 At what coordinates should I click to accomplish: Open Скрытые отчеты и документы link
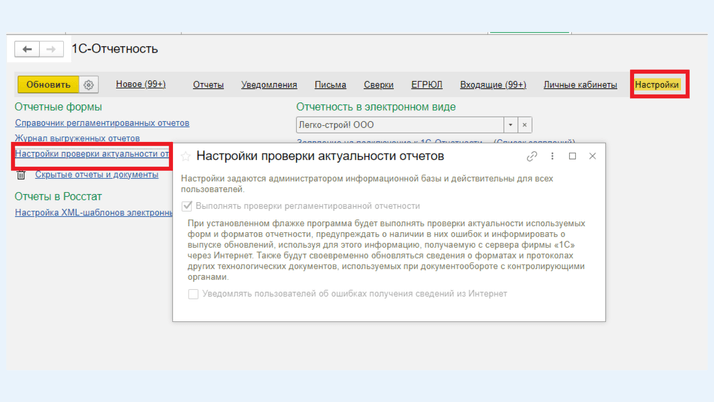click(97, 175)
